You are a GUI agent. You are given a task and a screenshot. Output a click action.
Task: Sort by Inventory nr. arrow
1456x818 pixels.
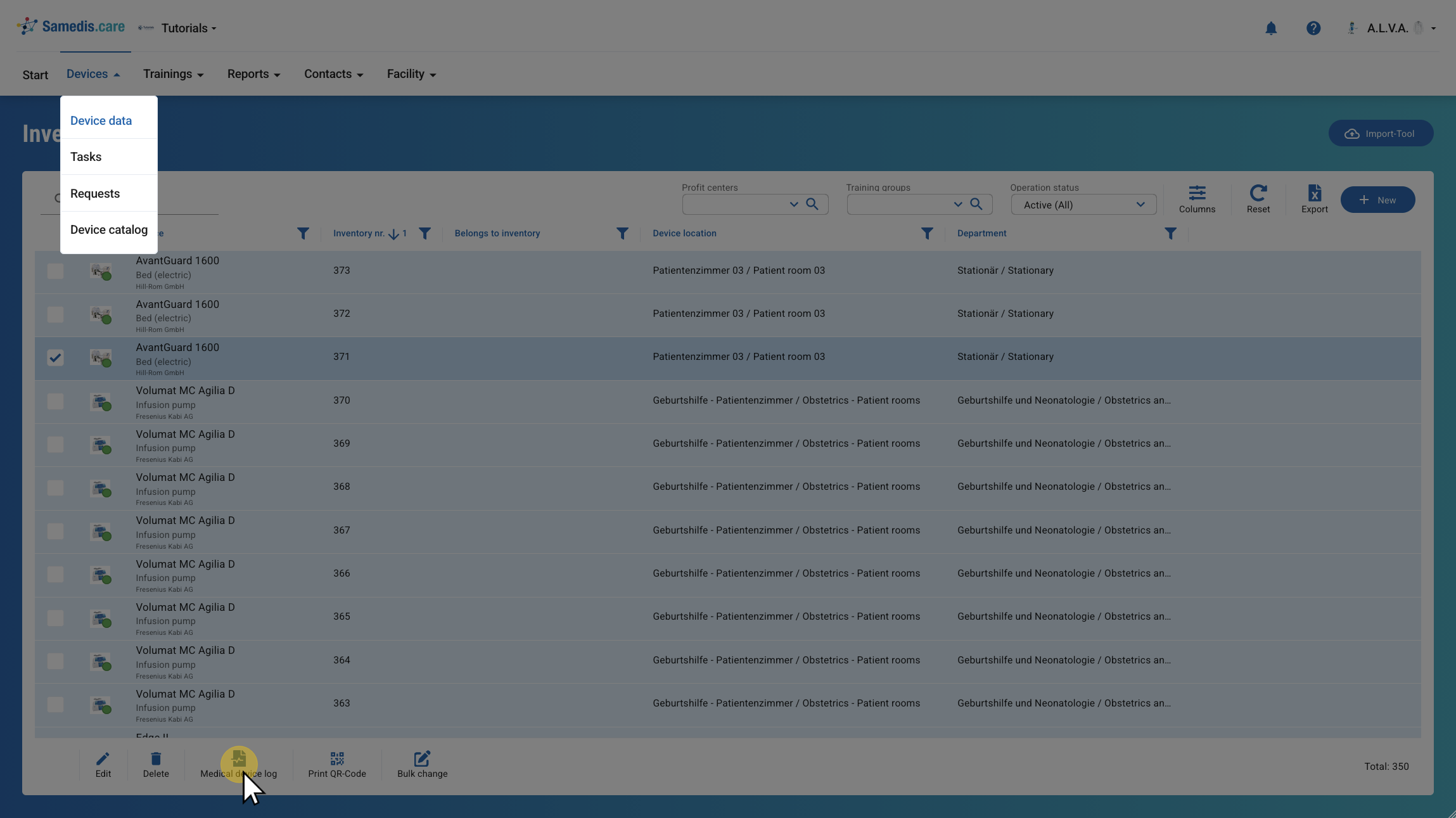coord(393,234)
